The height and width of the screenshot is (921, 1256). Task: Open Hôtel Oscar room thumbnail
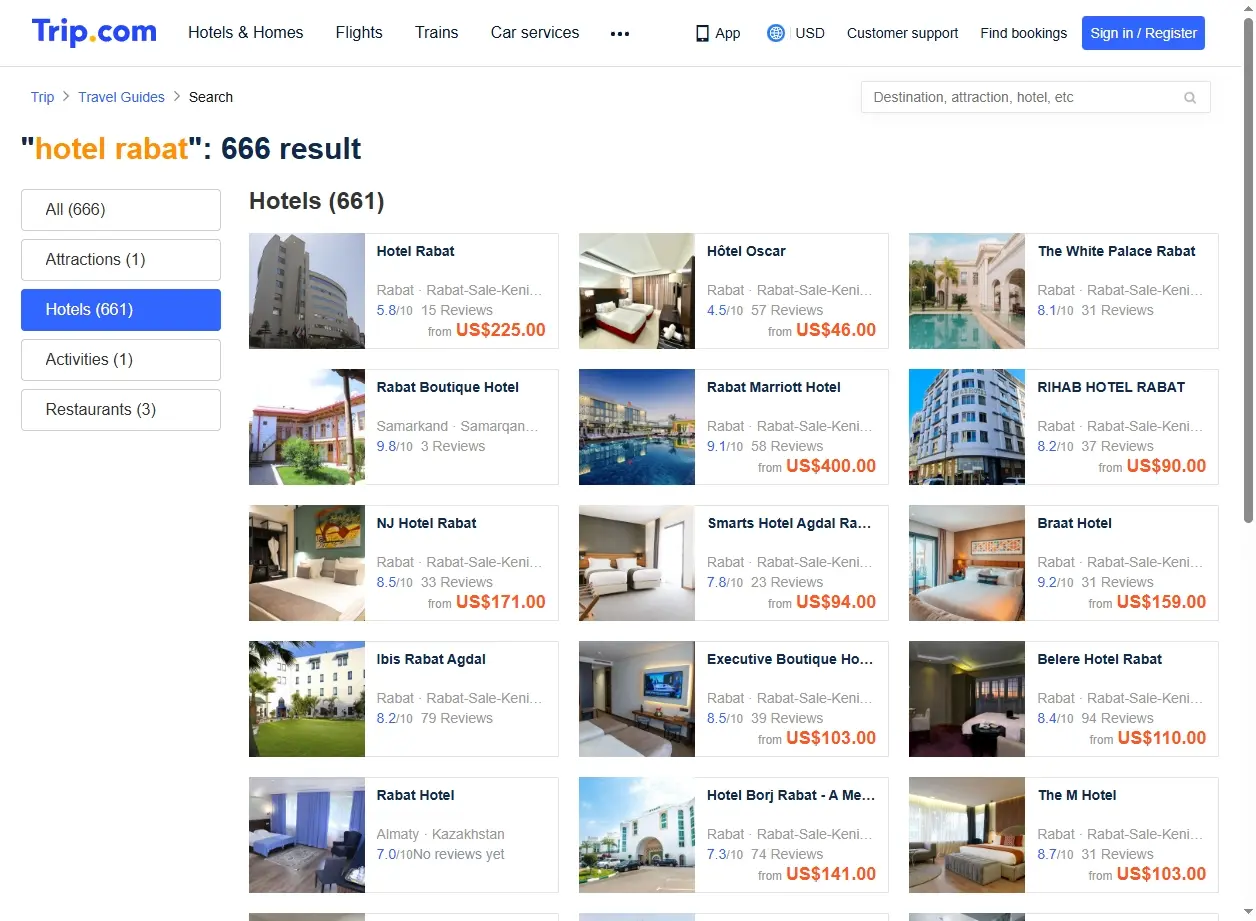(x=637, y=291)
